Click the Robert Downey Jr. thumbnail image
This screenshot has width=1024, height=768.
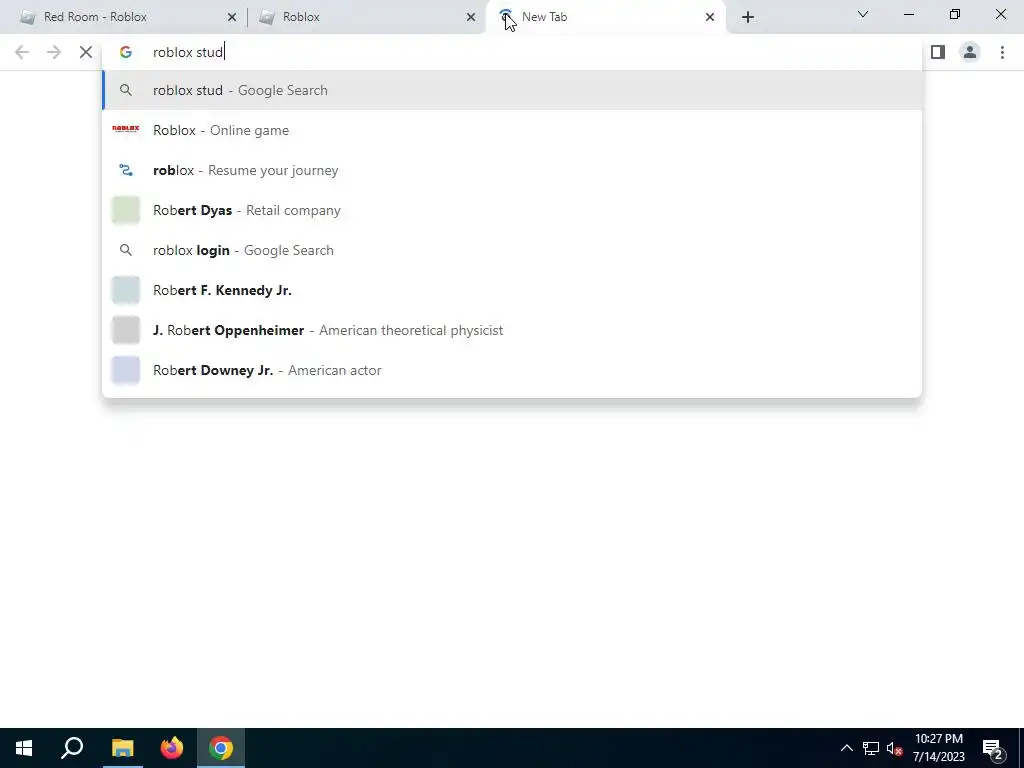point(125,370)
